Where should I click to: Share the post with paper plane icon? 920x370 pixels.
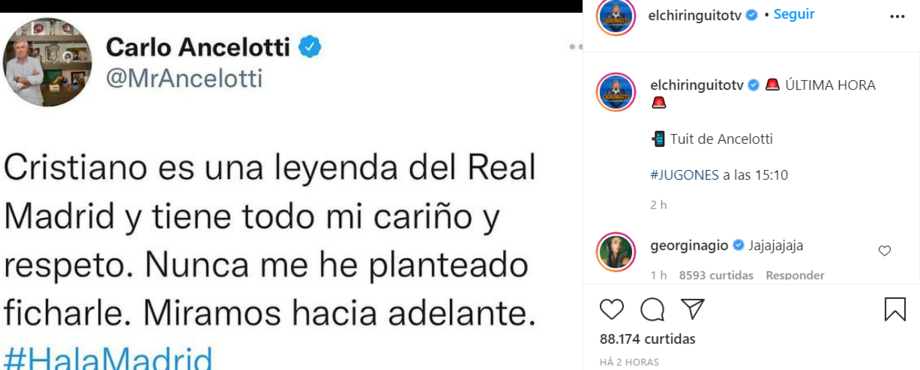[x=692, y=309]
